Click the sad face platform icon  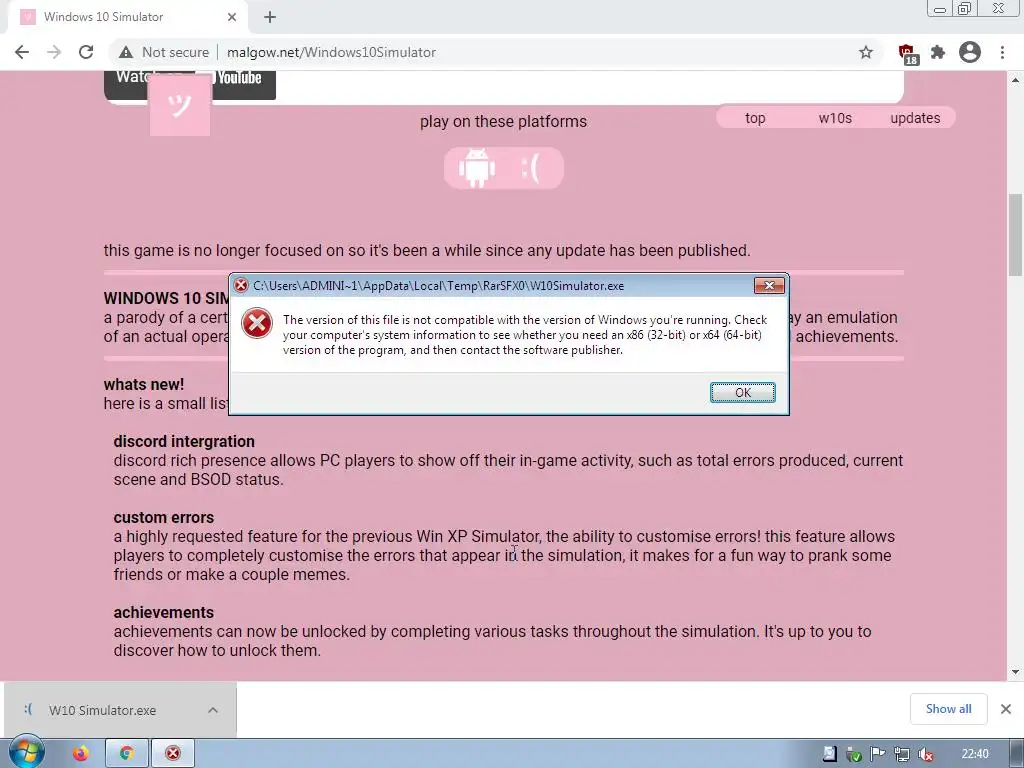point(530,168)
